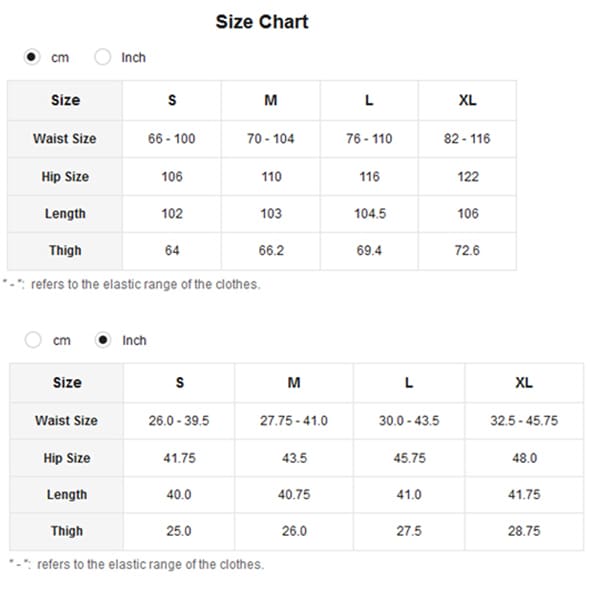Screen dimensions: 600x600
Task: Click the 66.2 thigh cell
Action: [270, 250]
